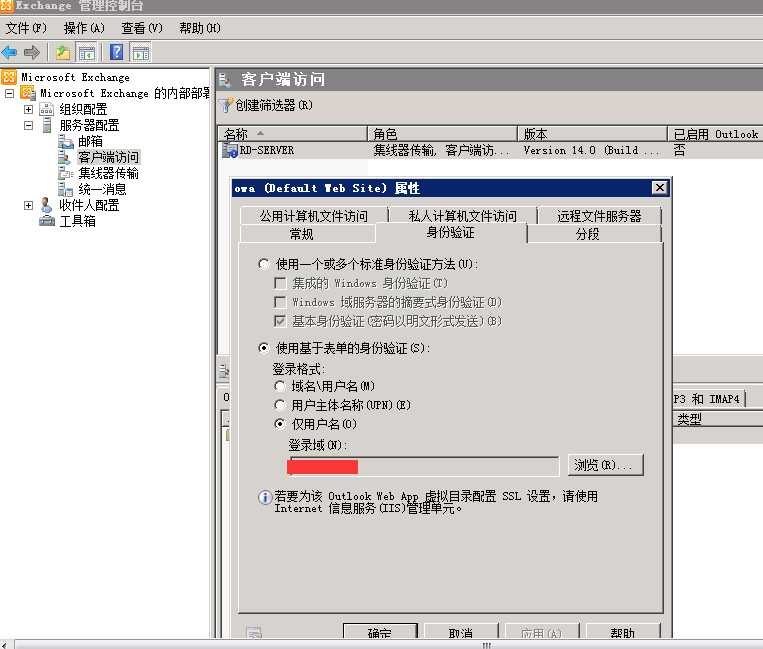The height and width of the screenshot is (649, 763).
Task: Switch to 分段 tab
Action: [x=594, y=234]
